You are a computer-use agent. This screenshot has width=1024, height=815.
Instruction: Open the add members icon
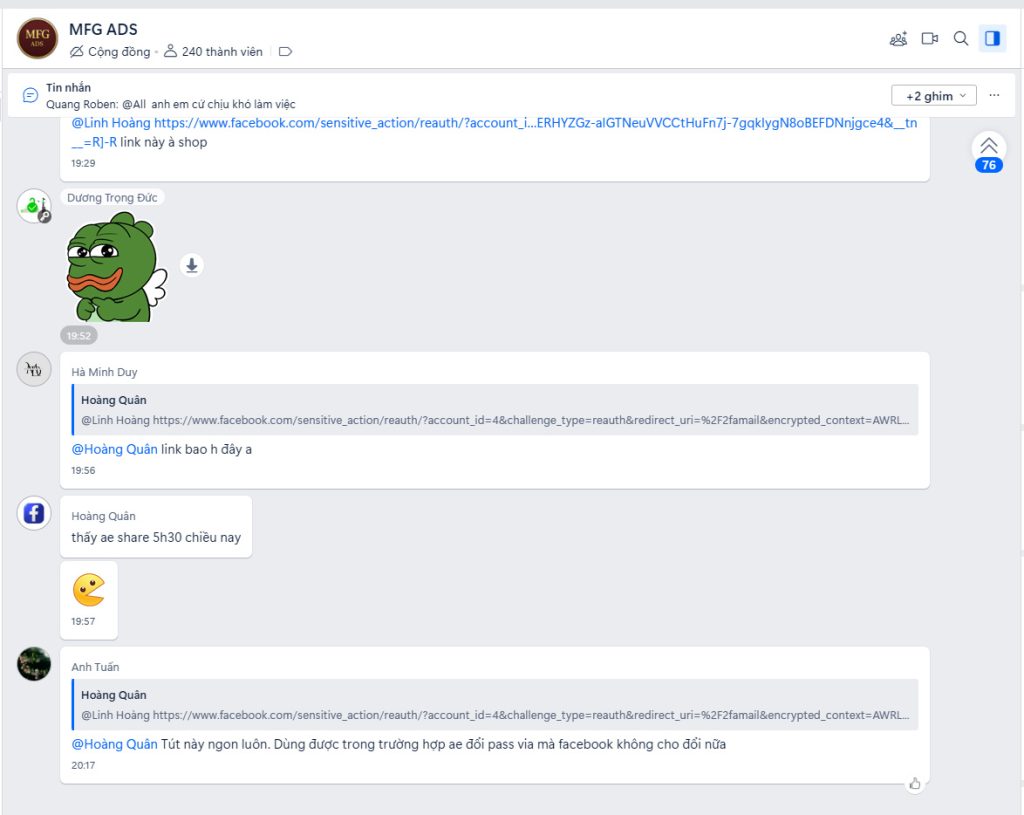(899, 39)
